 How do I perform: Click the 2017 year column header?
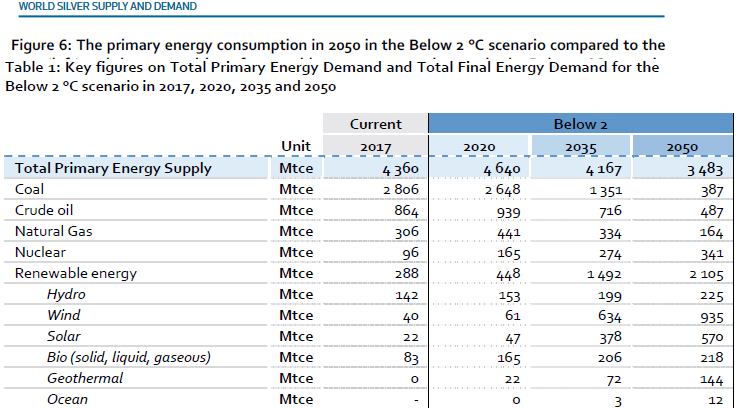click(x=375, y=147)
